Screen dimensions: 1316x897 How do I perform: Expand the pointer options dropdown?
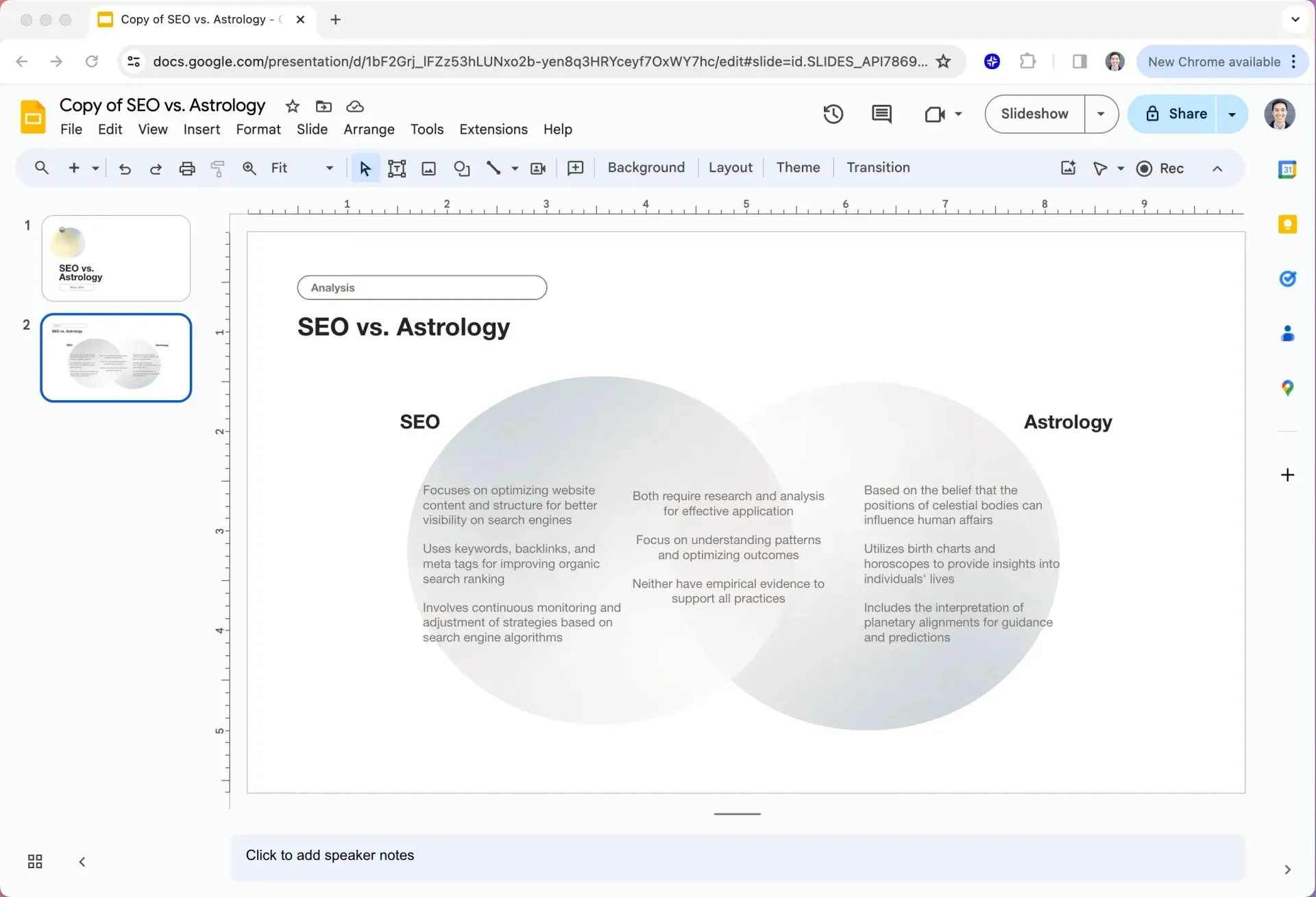(1121, 169)
